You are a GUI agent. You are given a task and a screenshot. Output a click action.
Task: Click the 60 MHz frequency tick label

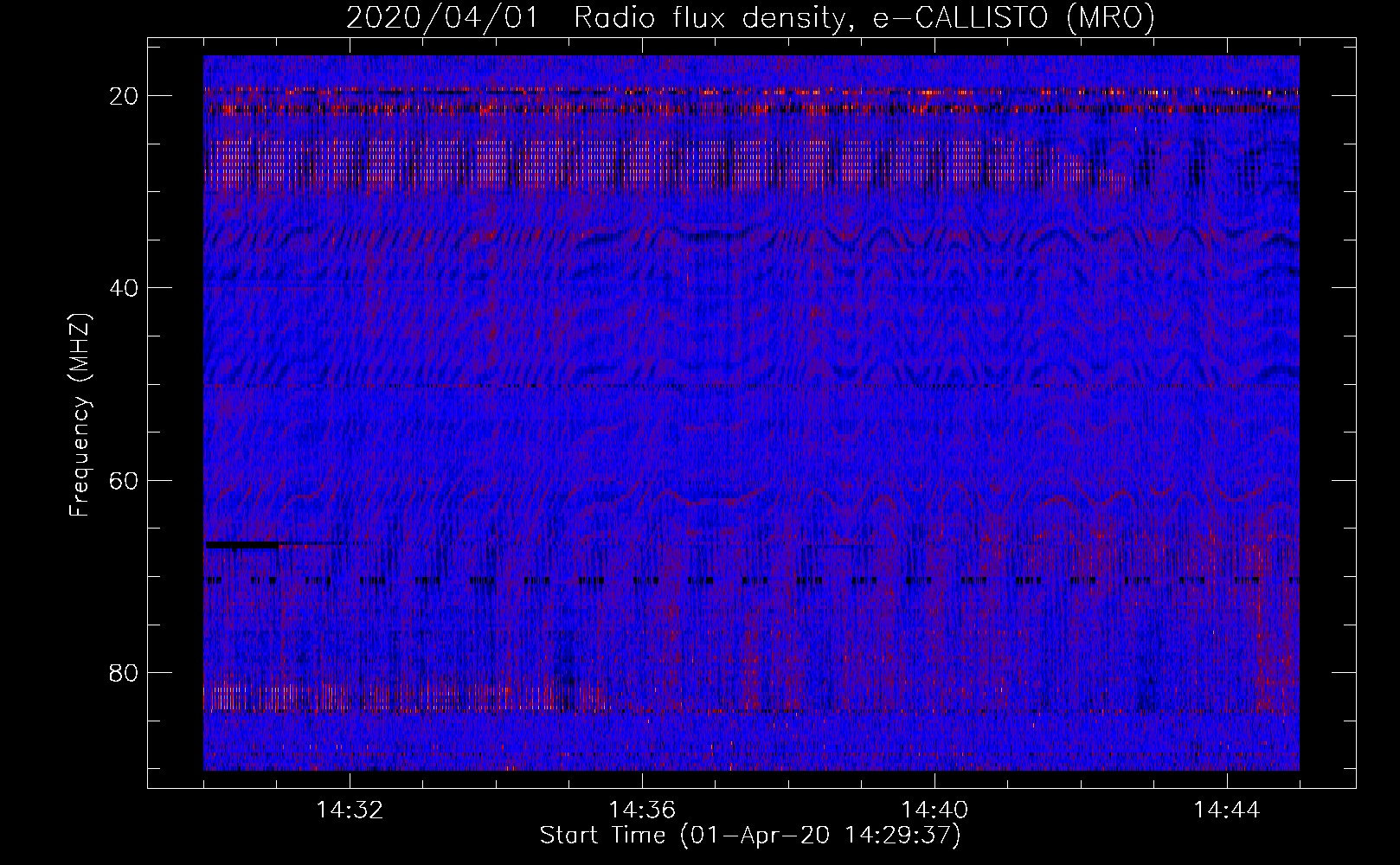coord(125,480)
